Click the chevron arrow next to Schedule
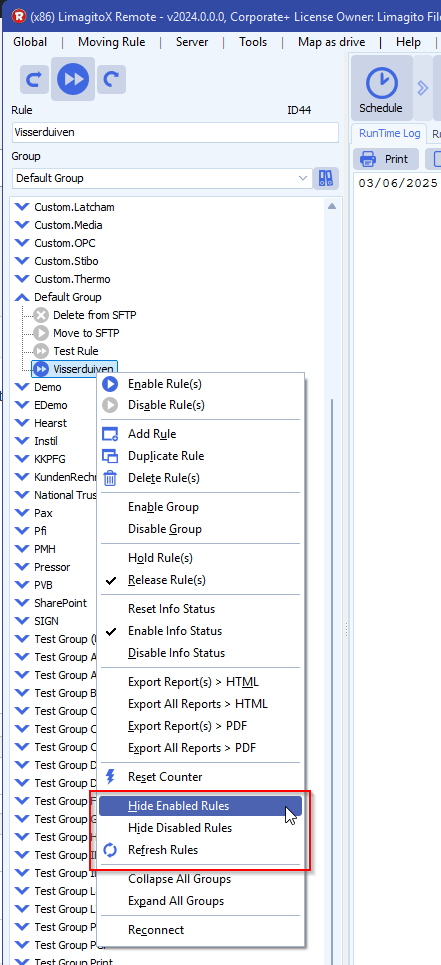Viewport: 441px width, 965px height. click(x=423, y=88)
